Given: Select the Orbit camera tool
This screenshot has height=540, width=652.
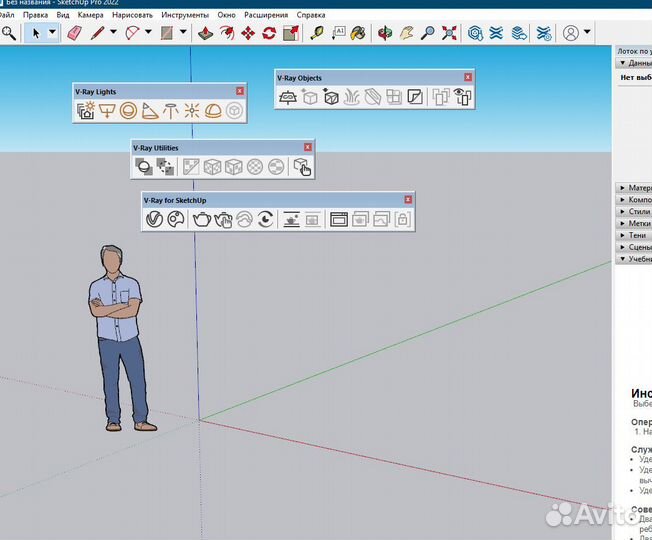Looking at the screenshot, I should [385, 33].
